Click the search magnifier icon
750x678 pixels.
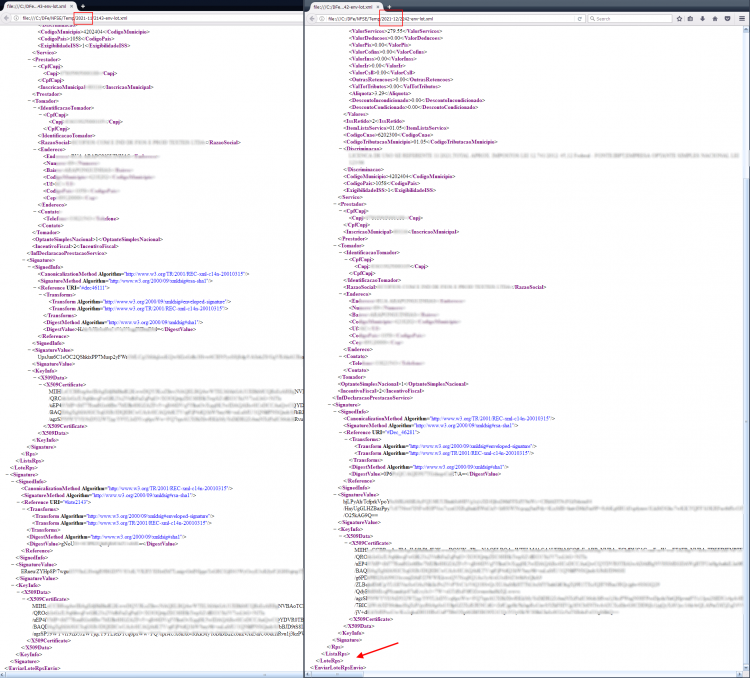click(593, 19)
